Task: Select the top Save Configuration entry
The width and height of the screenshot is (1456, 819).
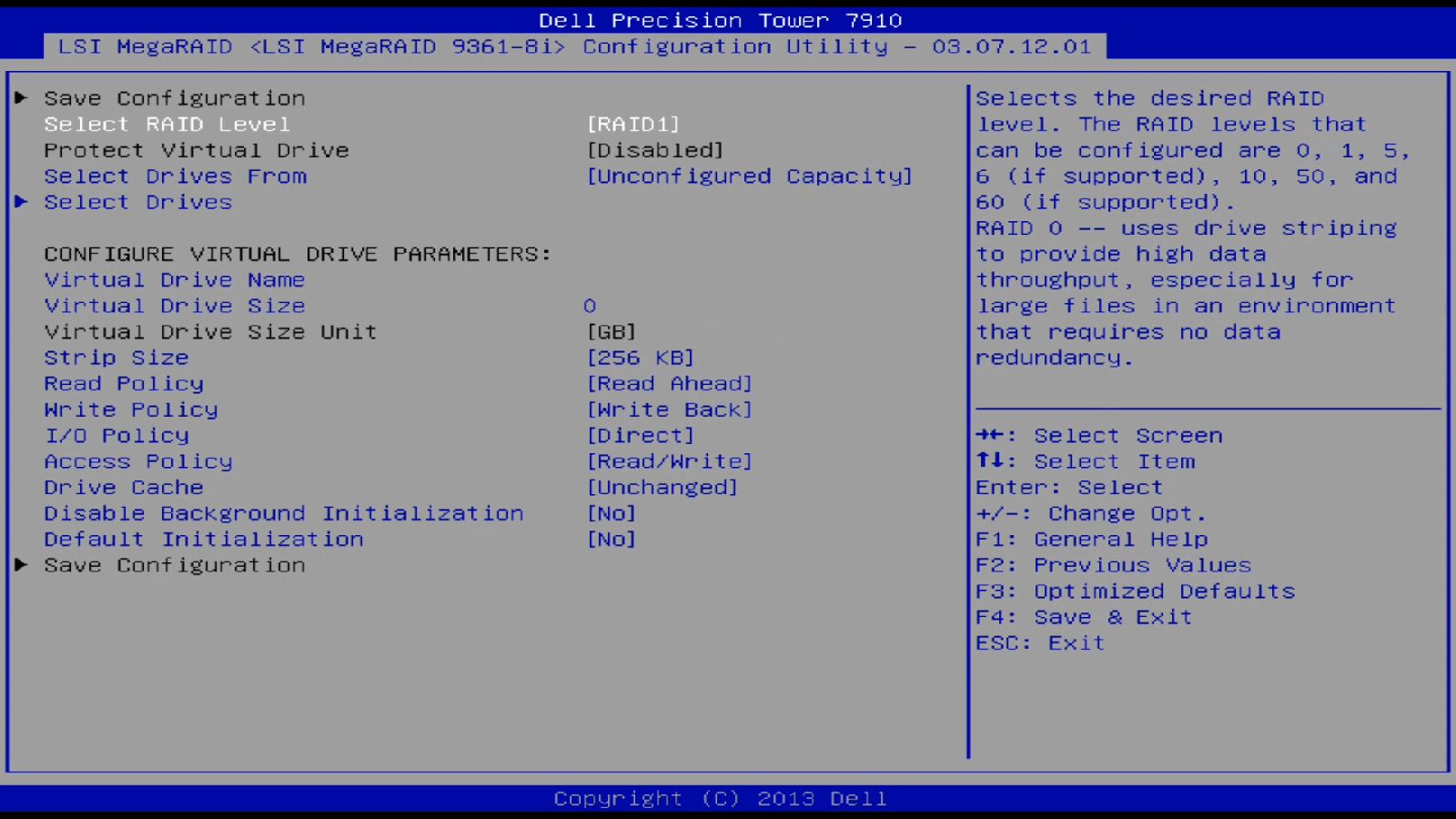Action: point(175,97)
